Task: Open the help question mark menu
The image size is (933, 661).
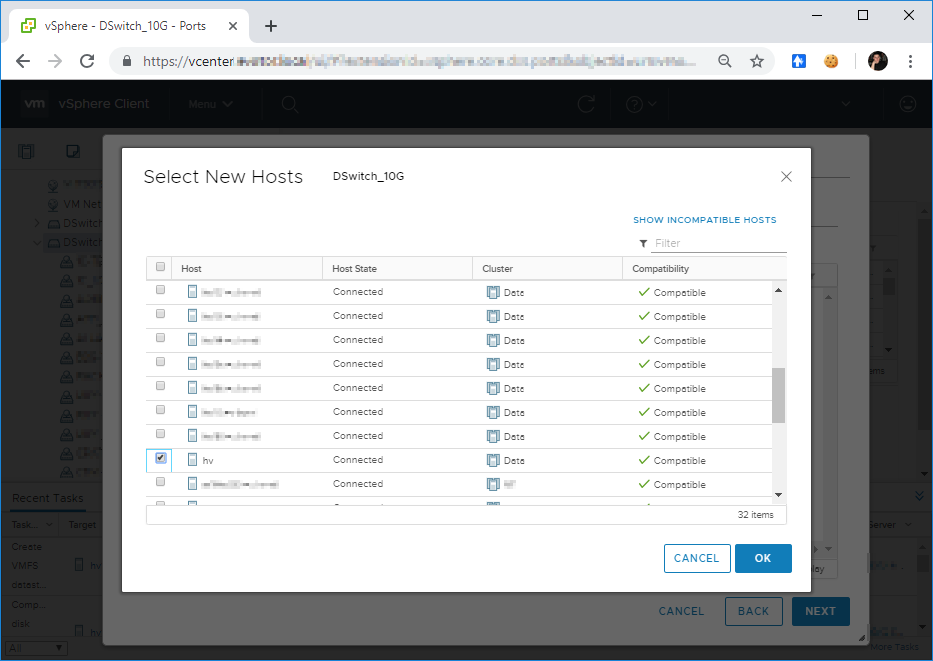Action: click(641, 104)
